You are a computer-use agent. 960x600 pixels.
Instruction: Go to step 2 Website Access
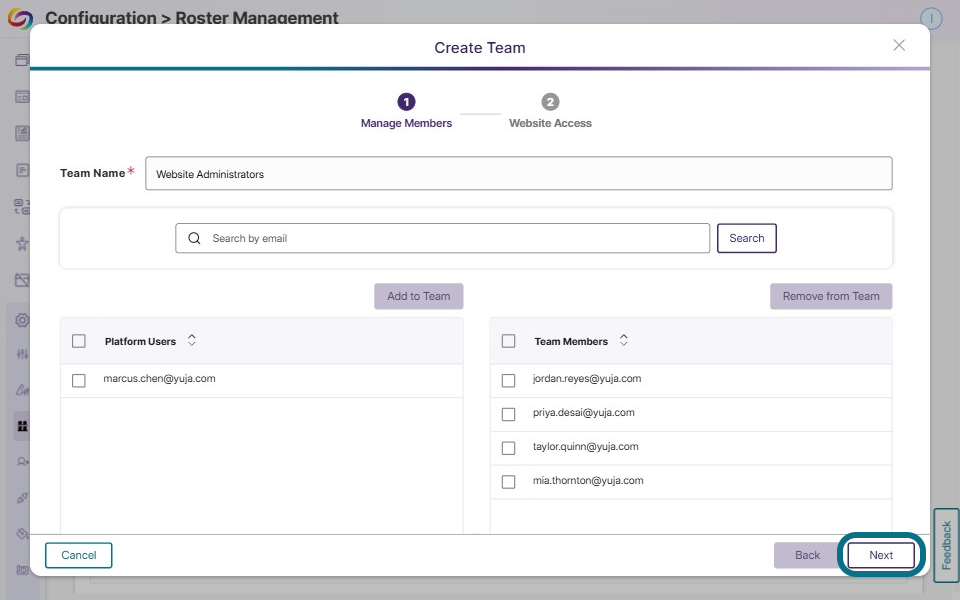[x=550, y=111]
